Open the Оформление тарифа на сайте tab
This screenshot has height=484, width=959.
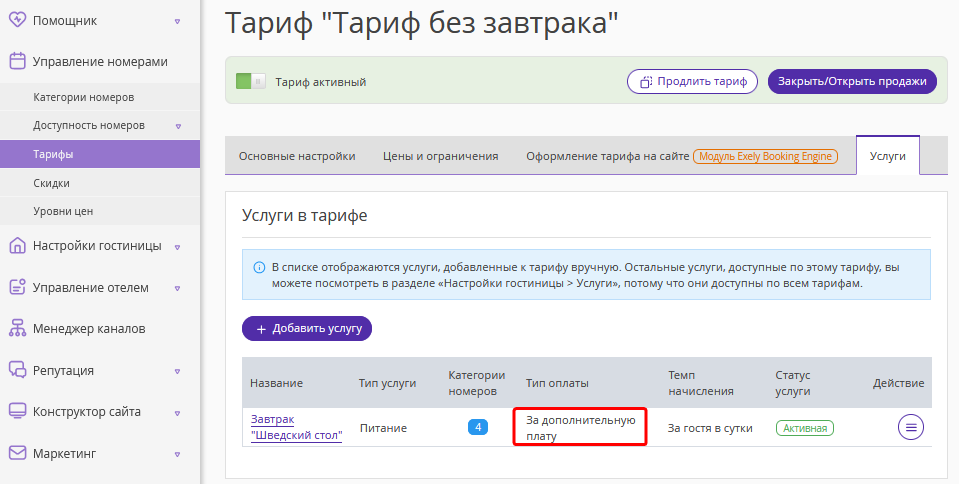(682, 156)
